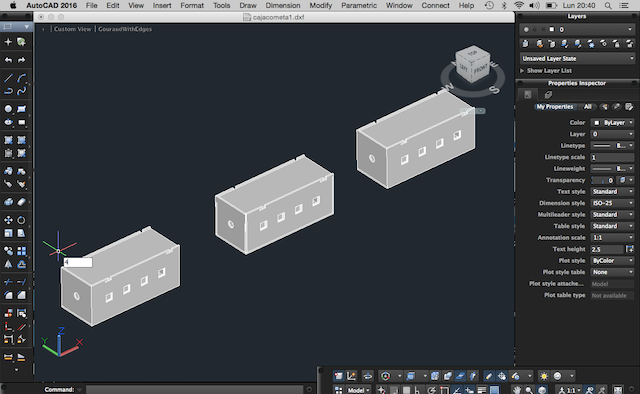Select the Circle tool
The image size is (640, 394).
[8, 109]
